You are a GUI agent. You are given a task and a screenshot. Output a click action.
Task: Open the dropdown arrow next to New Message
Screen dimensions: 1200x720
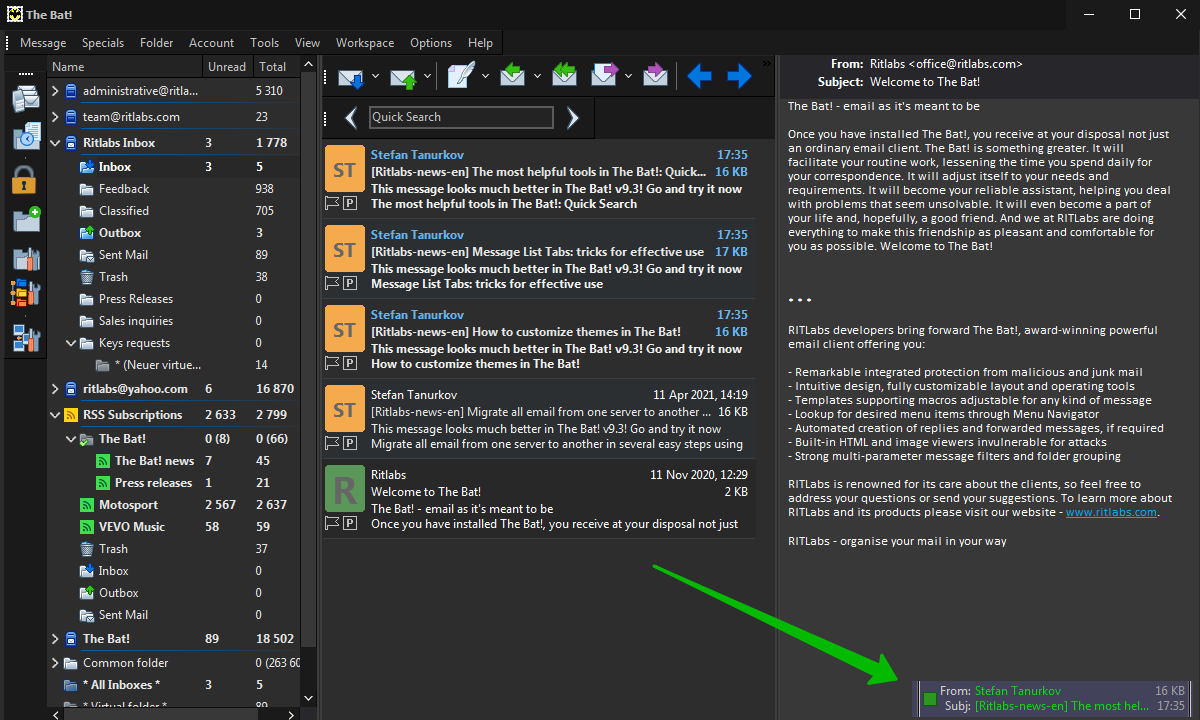click(x=485, y=77)
